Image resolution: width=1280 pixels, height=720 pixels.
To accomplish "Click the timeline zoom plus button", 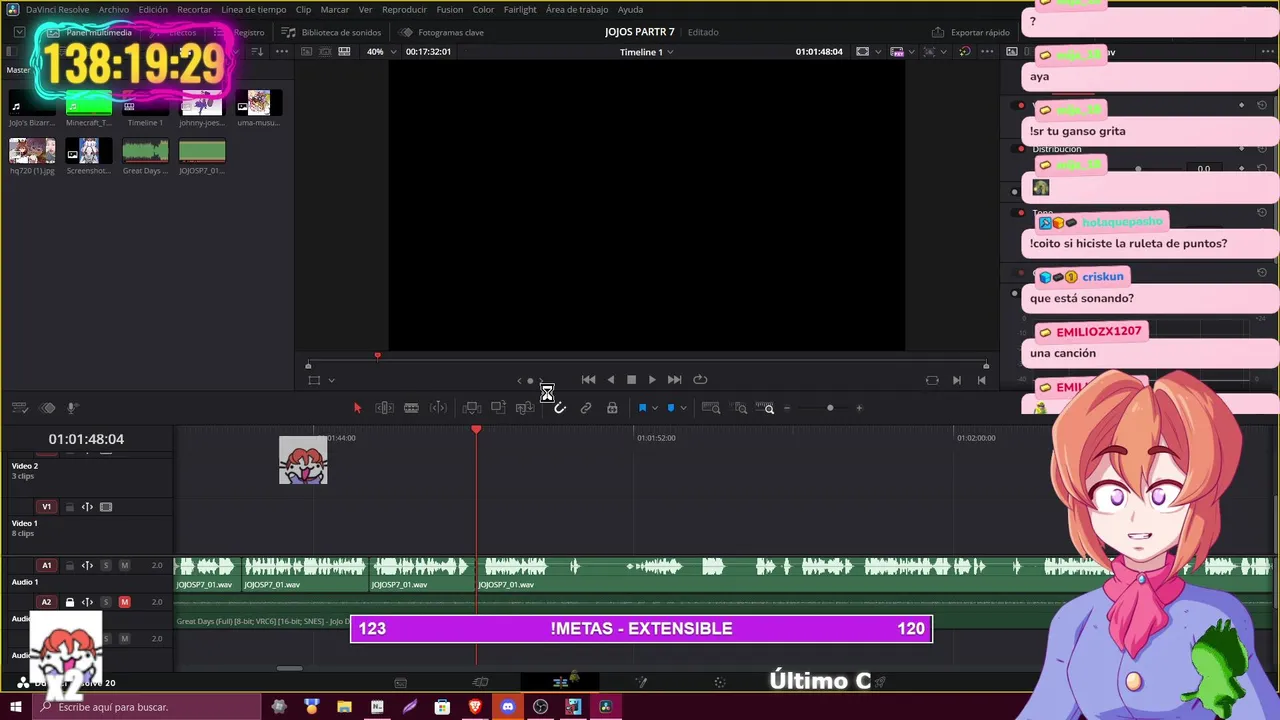I will pos(859,408).
